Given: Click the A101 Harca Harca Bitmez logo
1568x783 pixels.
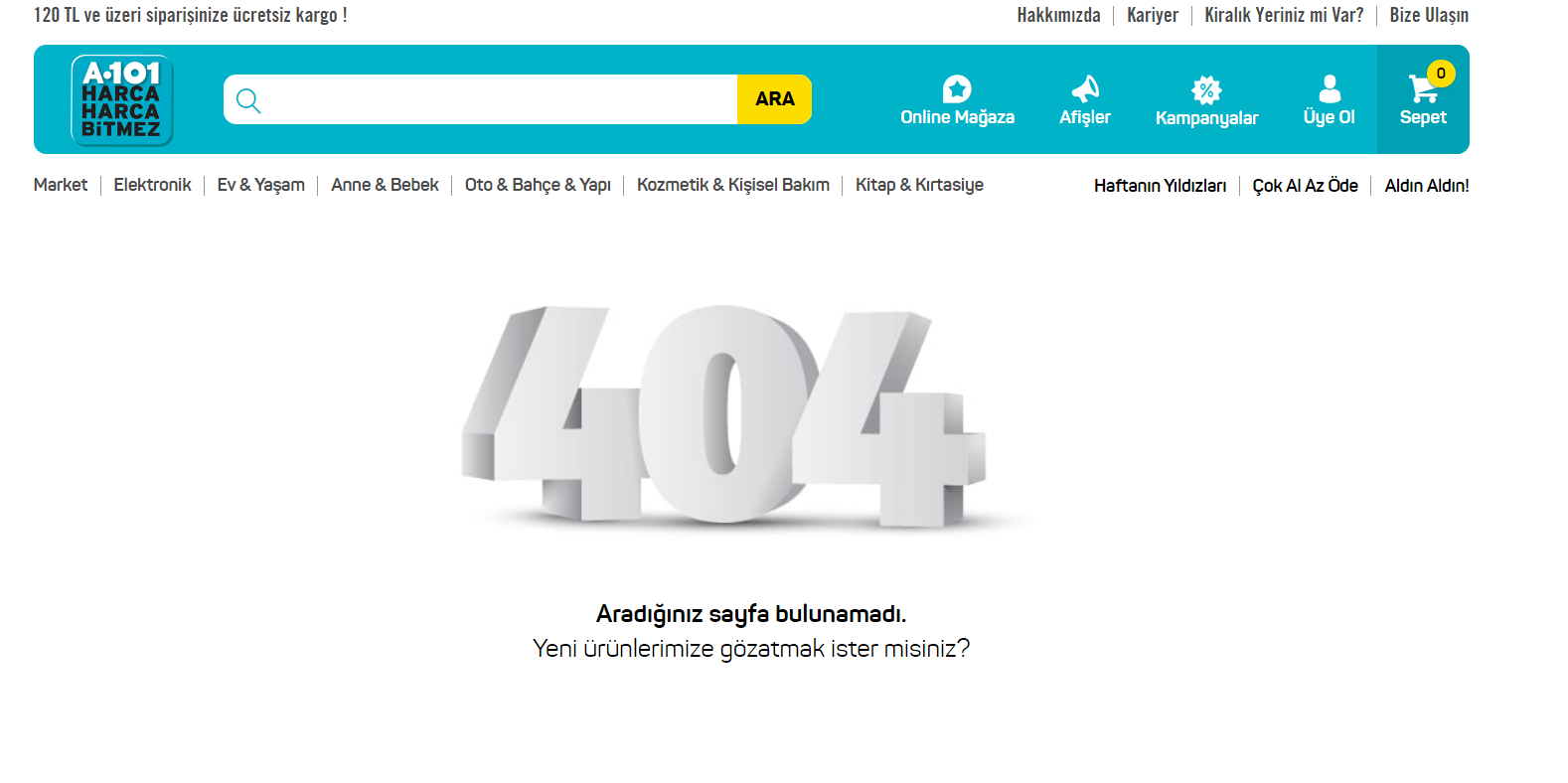Looking at the screenshot, I should coord(122,99).
